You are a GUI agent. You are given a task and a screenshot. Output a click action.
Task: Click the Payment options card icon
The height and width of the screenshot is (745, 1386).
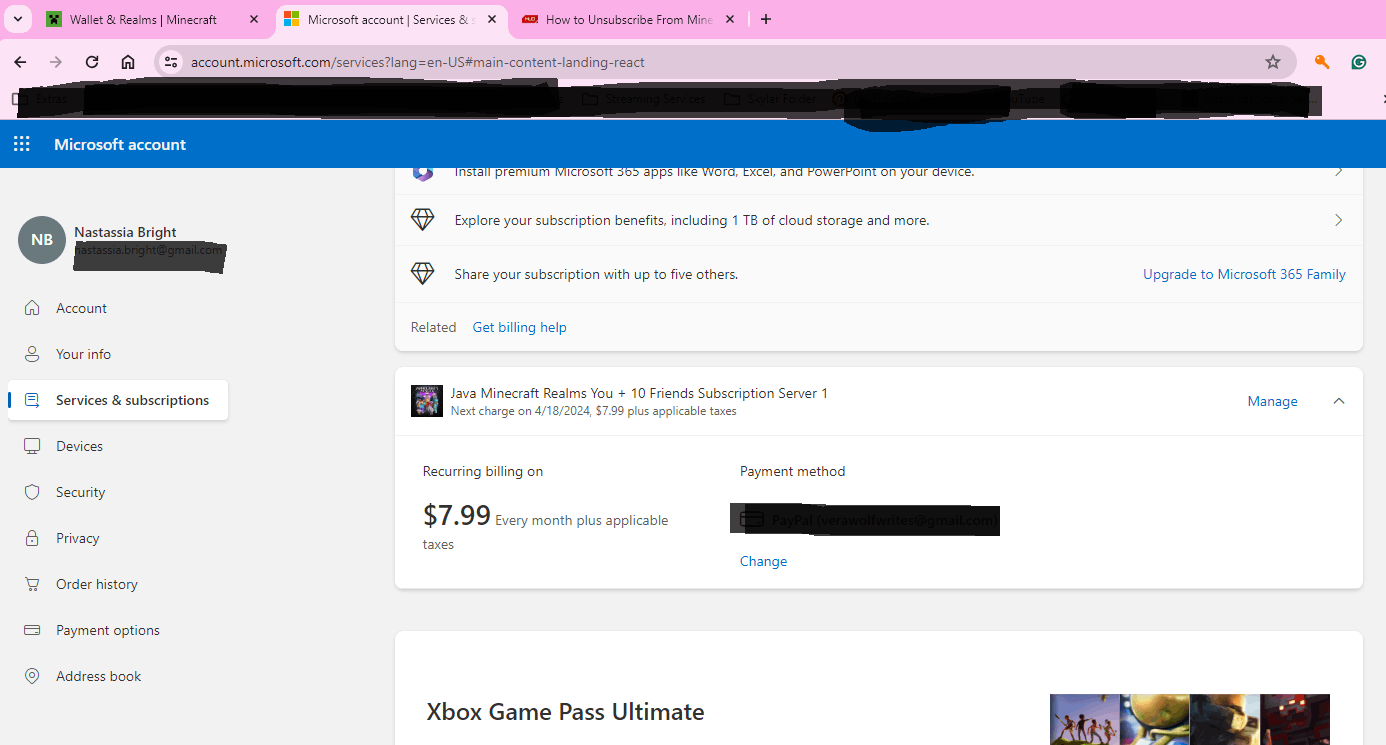32,630
